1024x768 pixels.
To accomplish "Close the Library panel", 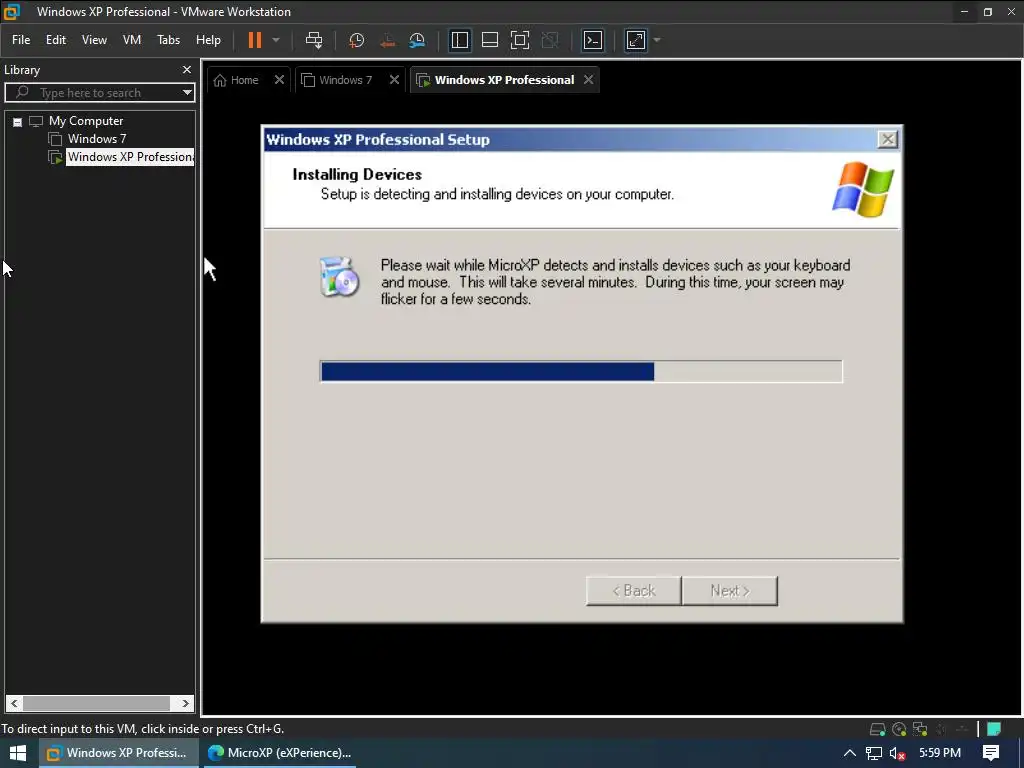I will pos(187,69).
